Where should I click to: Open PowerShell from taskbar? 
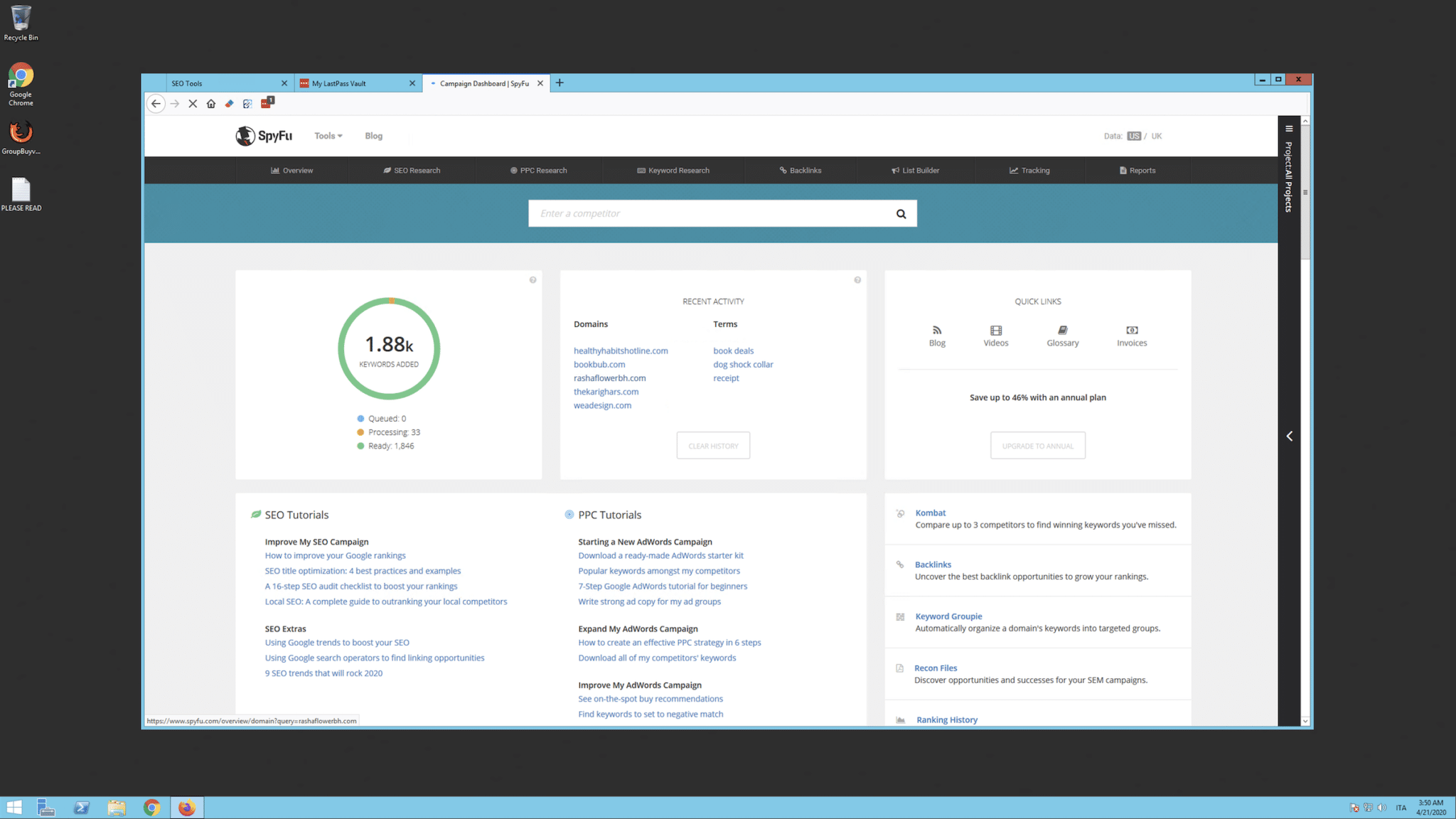click(x=82, y=808)
